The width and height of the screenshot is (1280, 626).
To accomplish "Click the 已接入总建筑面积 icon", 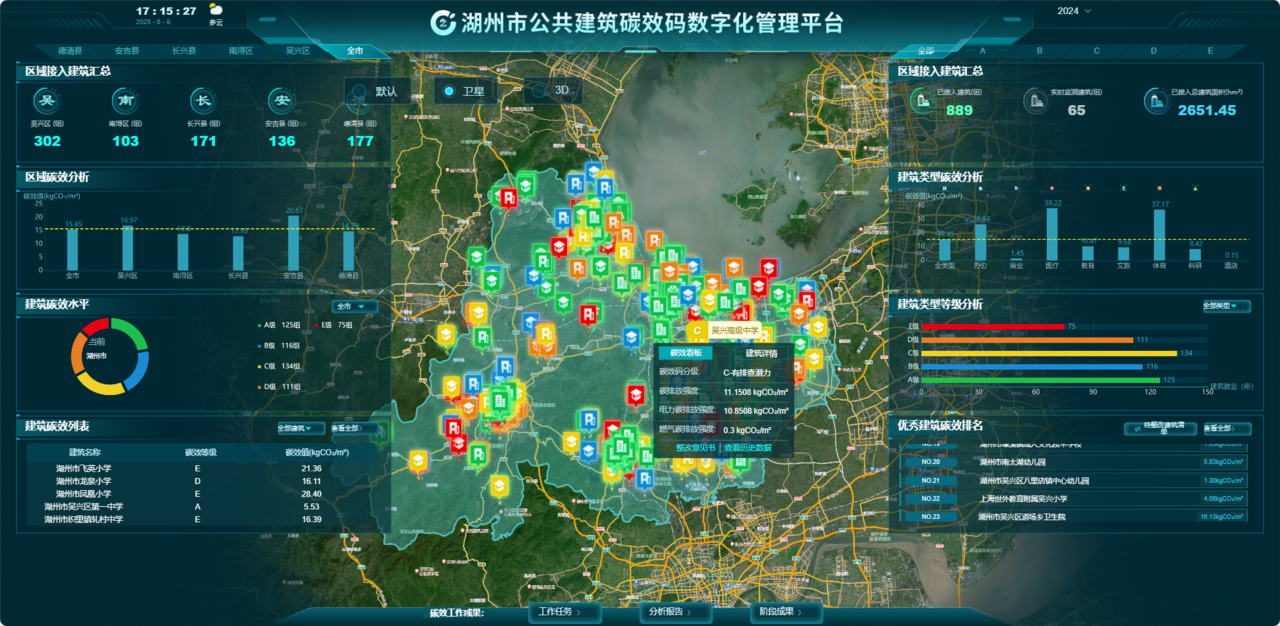I will click(x=1156, y=99).
